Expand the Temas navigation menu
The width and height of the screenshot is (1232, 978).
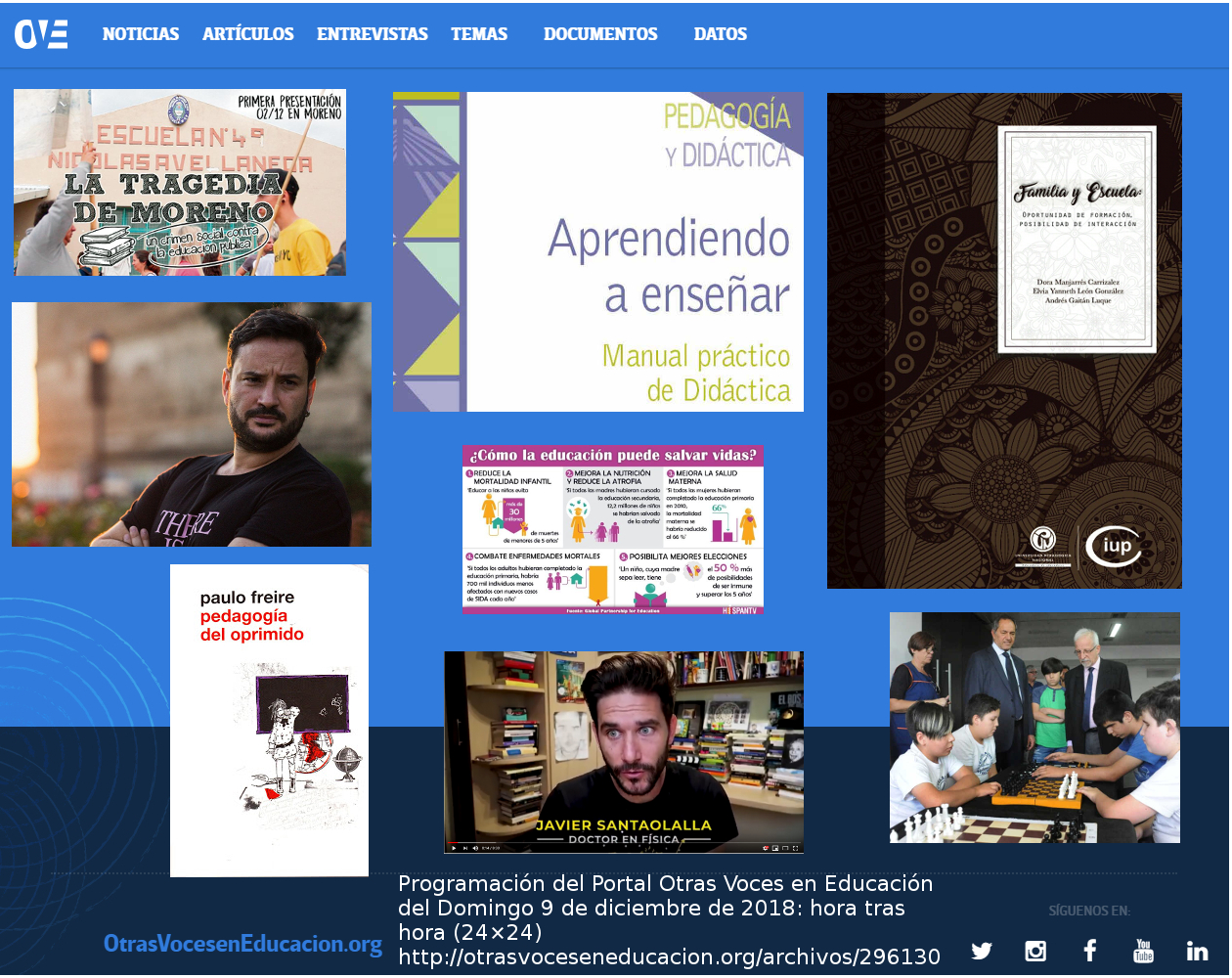479,34
